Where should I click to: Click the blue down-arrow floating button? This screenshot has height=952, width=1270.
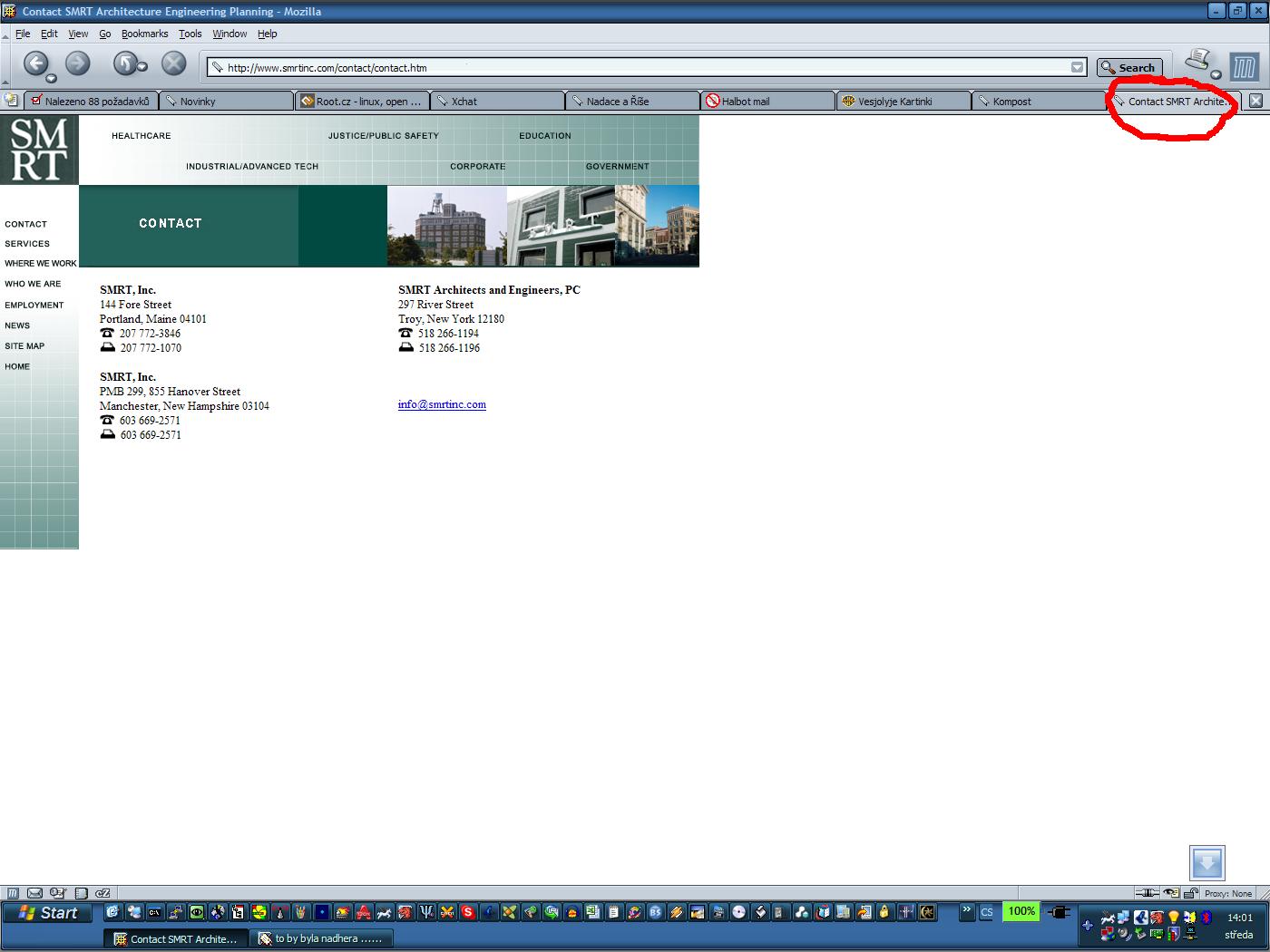point(1207,863)
